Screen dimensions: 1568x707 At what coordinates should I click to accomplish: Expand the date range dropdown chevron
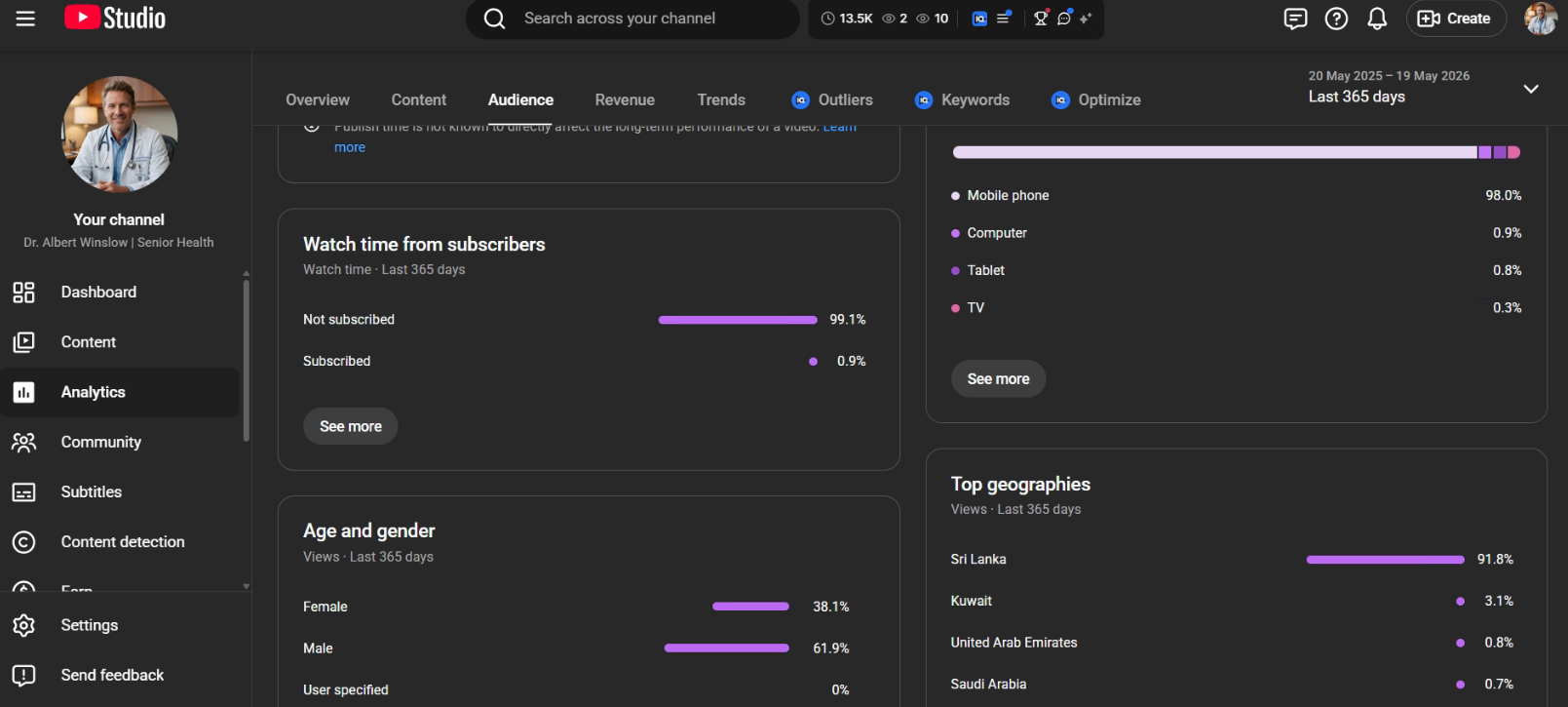(1531, 89)
